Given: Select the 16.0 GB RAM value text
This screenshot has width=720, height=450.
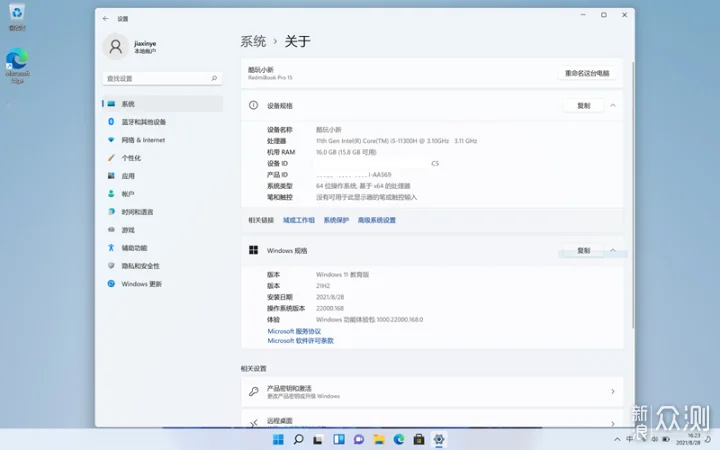Looking at the screenshot, I should click(346, 152).
